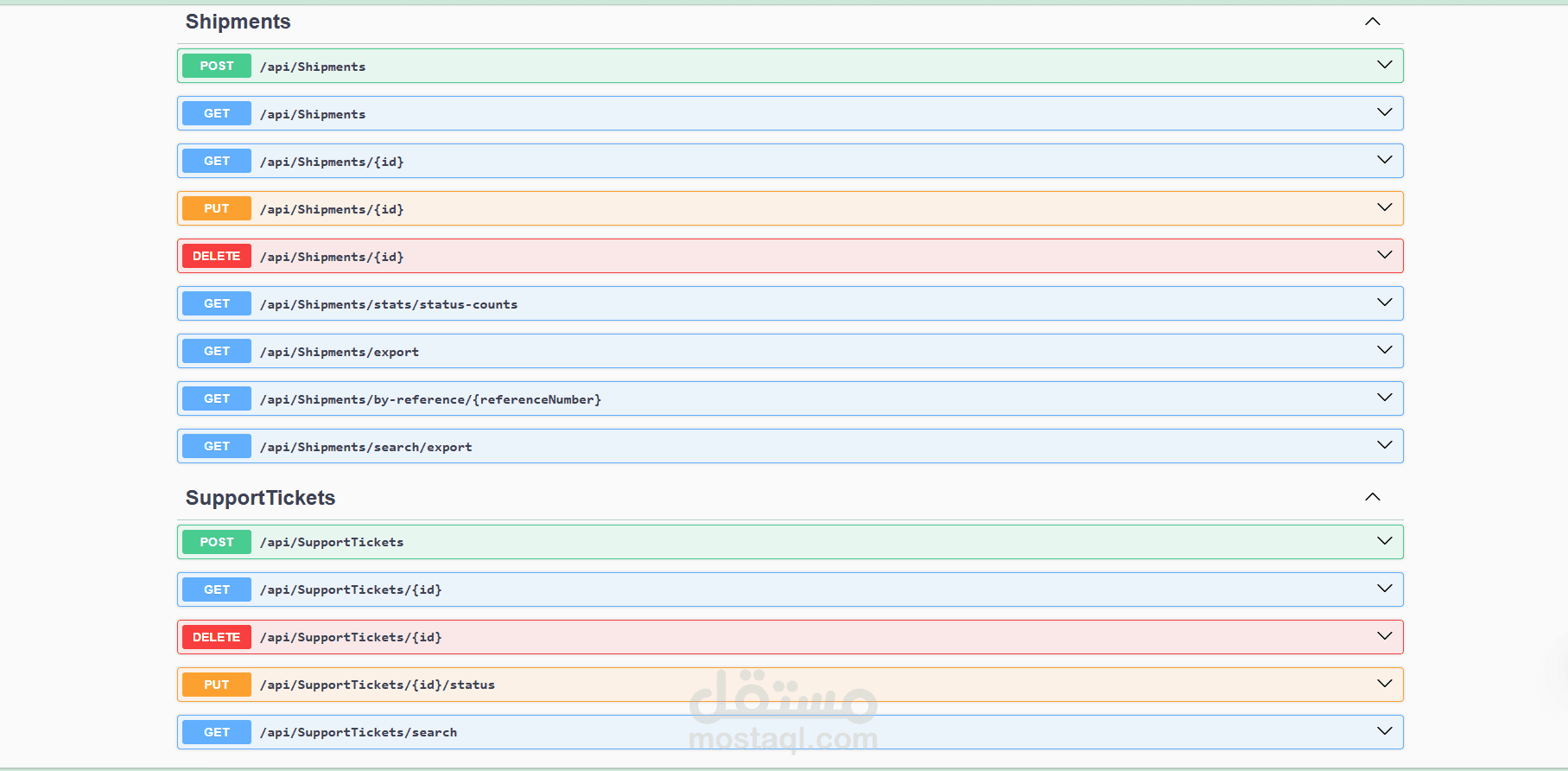
Task: Select /api/SupportTickets/search path text
Action: pyautogui.click(x=359, y=732)
